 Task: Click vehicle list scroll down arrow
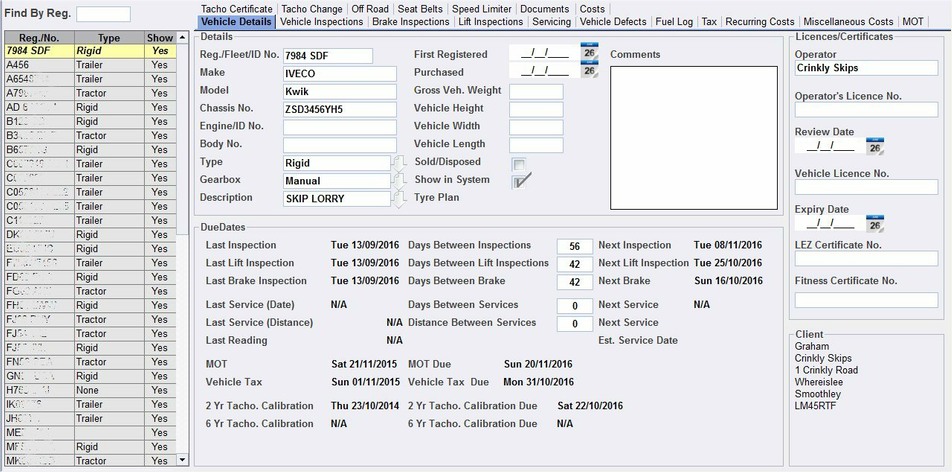point(182,460)
